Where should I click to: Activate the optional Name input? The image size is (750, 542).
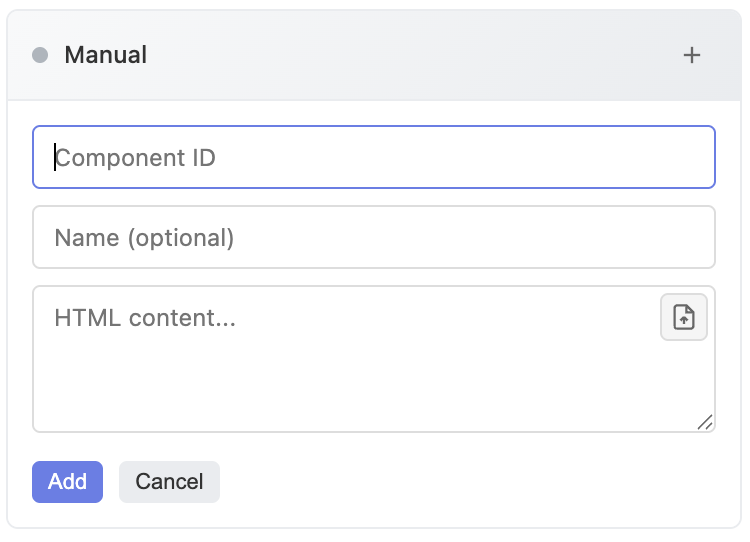tap(374, 237)
